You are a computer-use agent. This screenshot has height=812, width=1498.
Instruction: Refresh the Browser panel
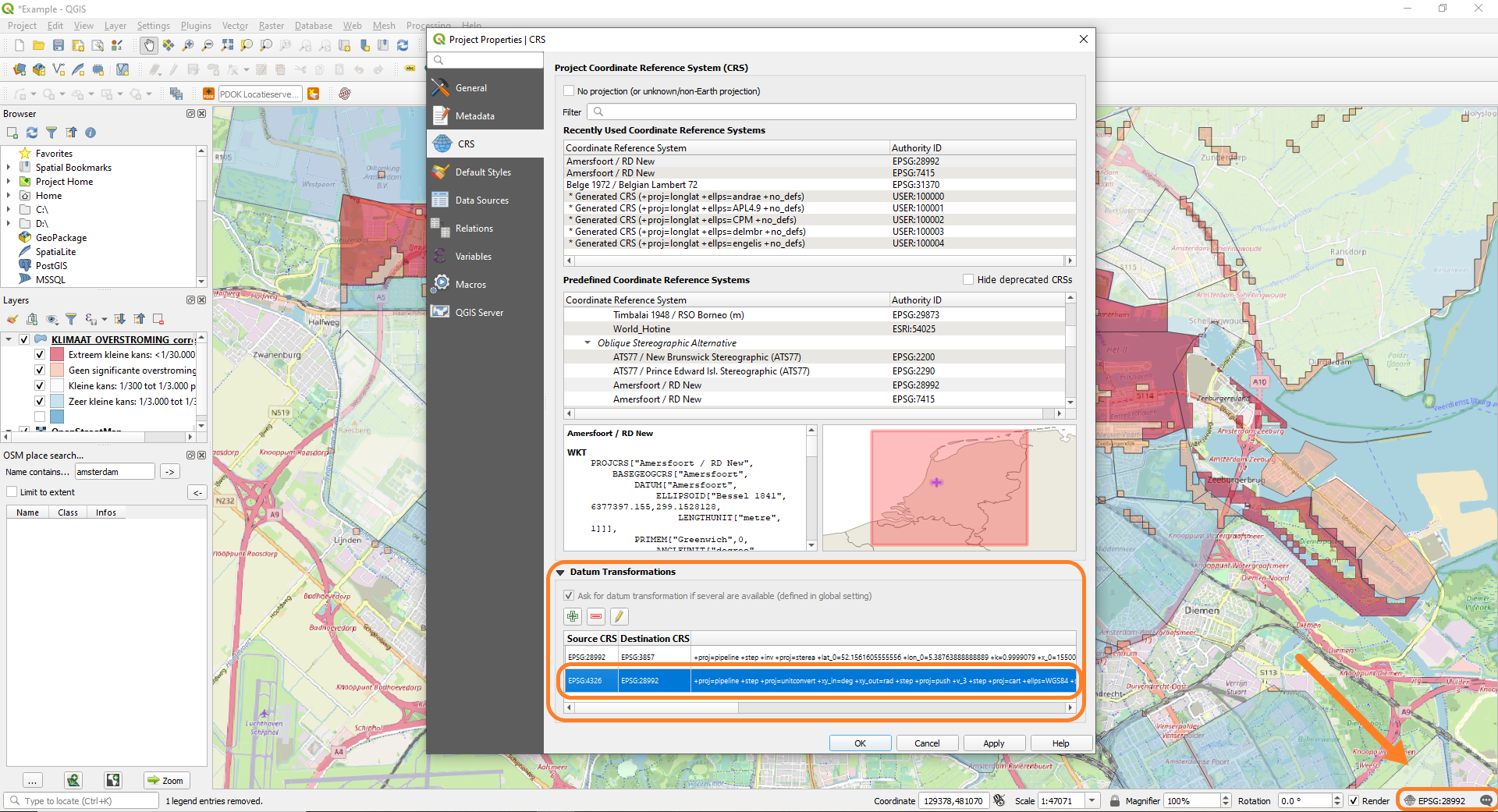tap(32, 133)
